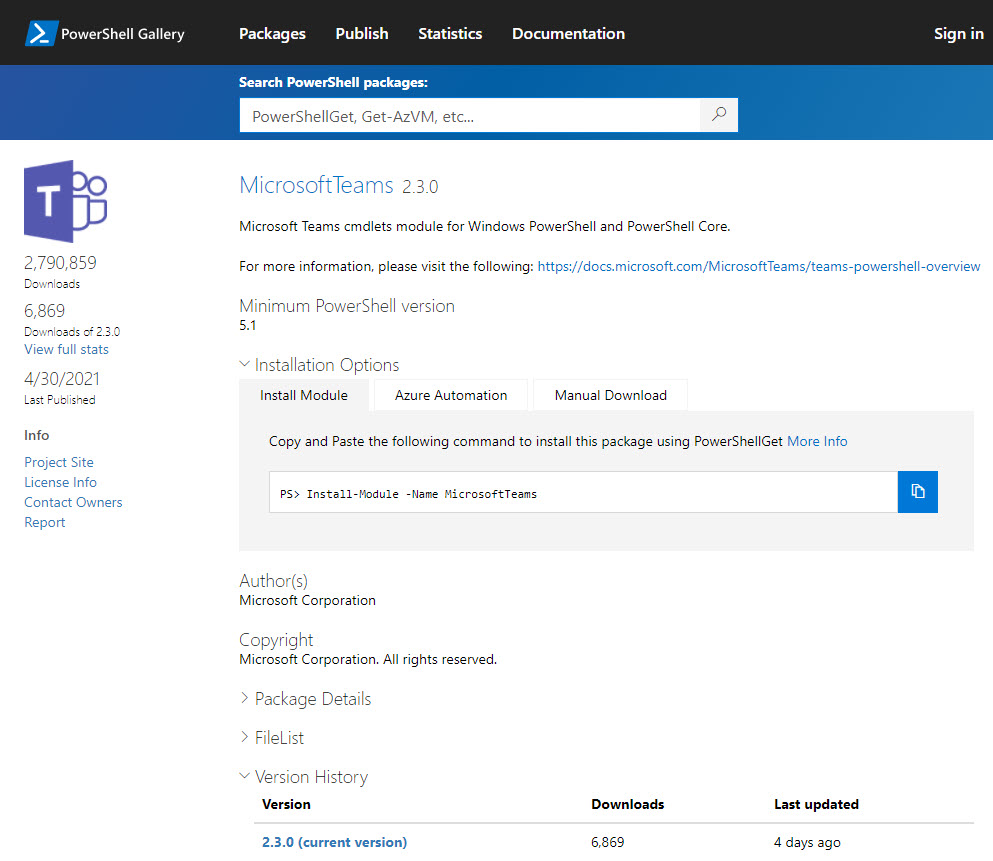Expand the Package Details section

(x=305, y=699)
